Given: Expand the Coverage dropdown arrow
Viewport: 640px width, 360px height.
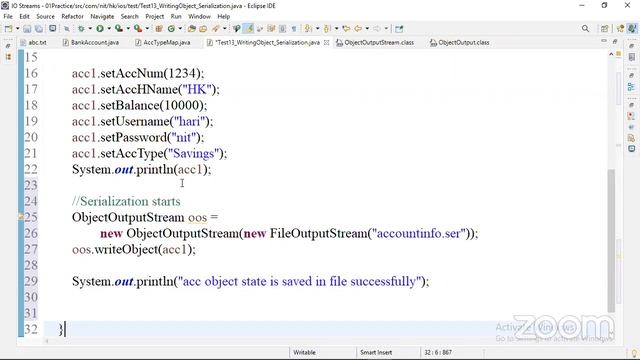Looking at the screenshot, I should tap(128, 29).
